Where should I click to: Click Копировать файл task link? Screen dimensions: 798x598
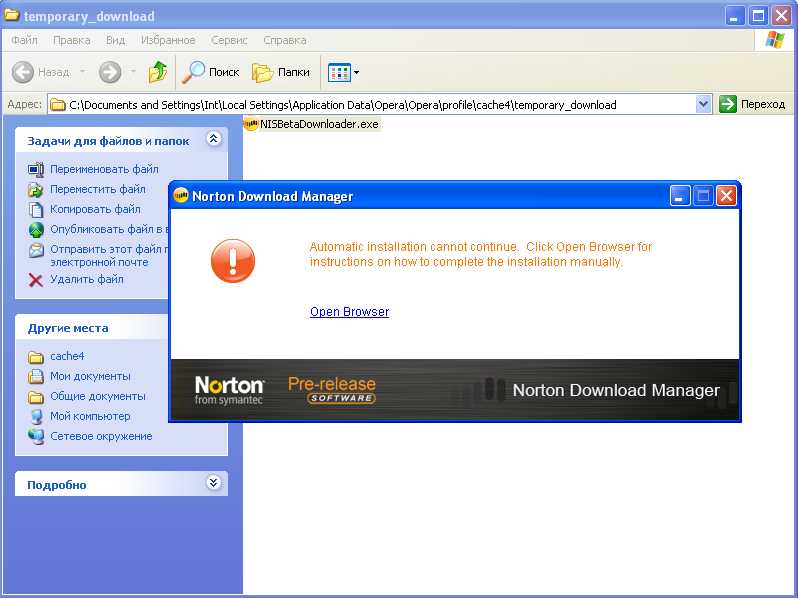[x=95, y=209]
